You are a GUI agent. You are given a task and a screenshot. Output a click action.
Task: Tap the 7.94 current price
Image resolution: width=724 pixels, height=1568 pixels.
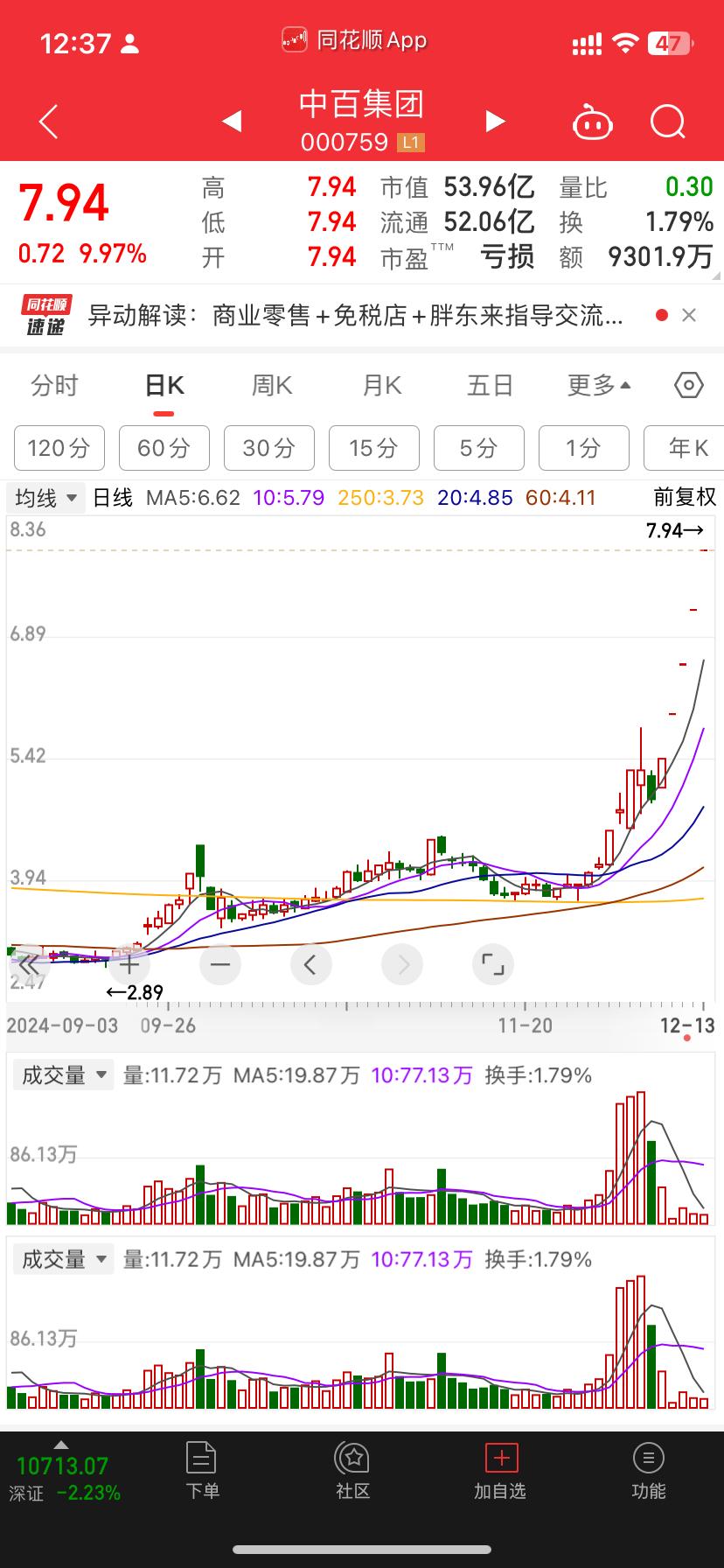[x=64, y=204]
